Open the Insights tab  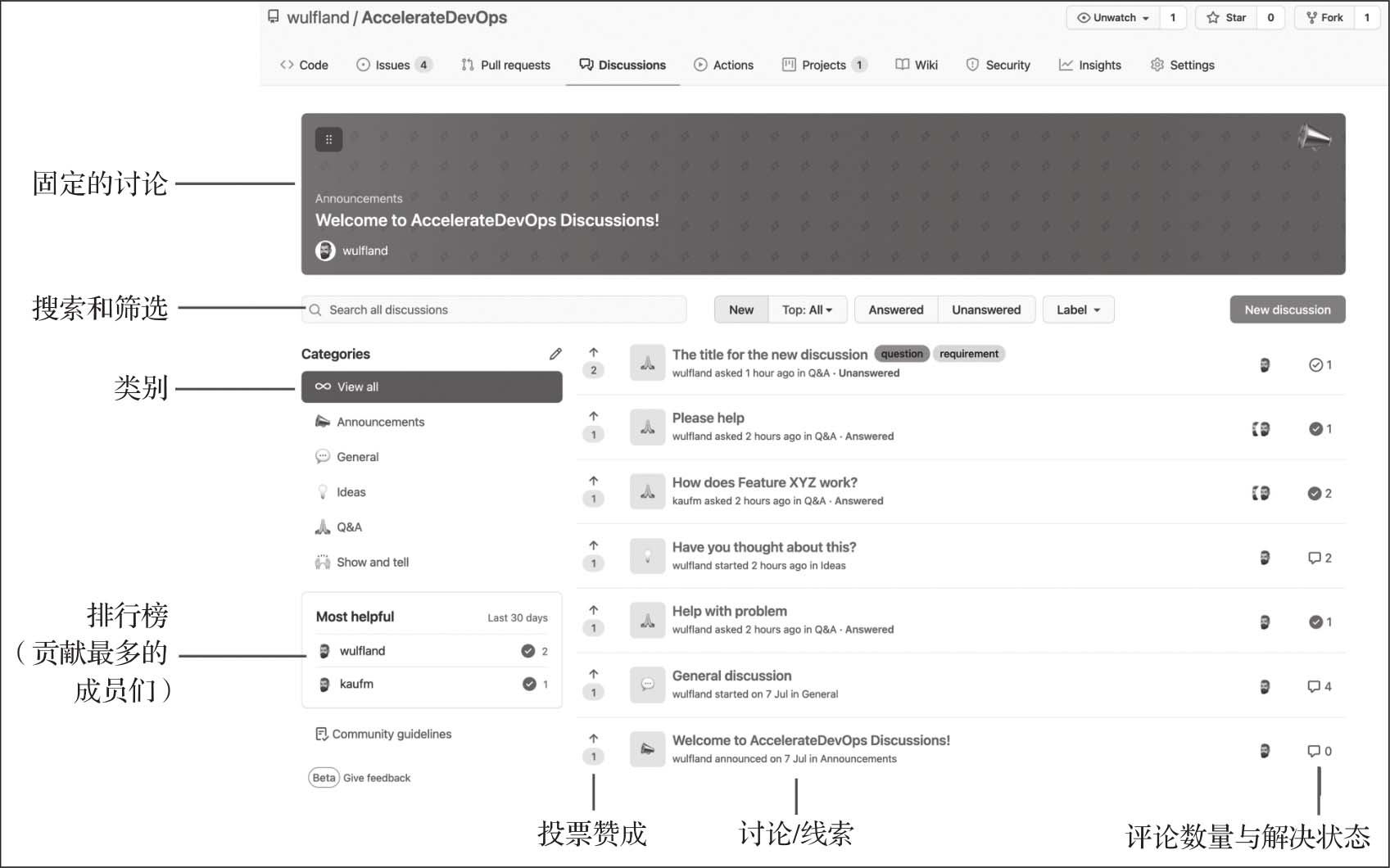point(1089,66)
